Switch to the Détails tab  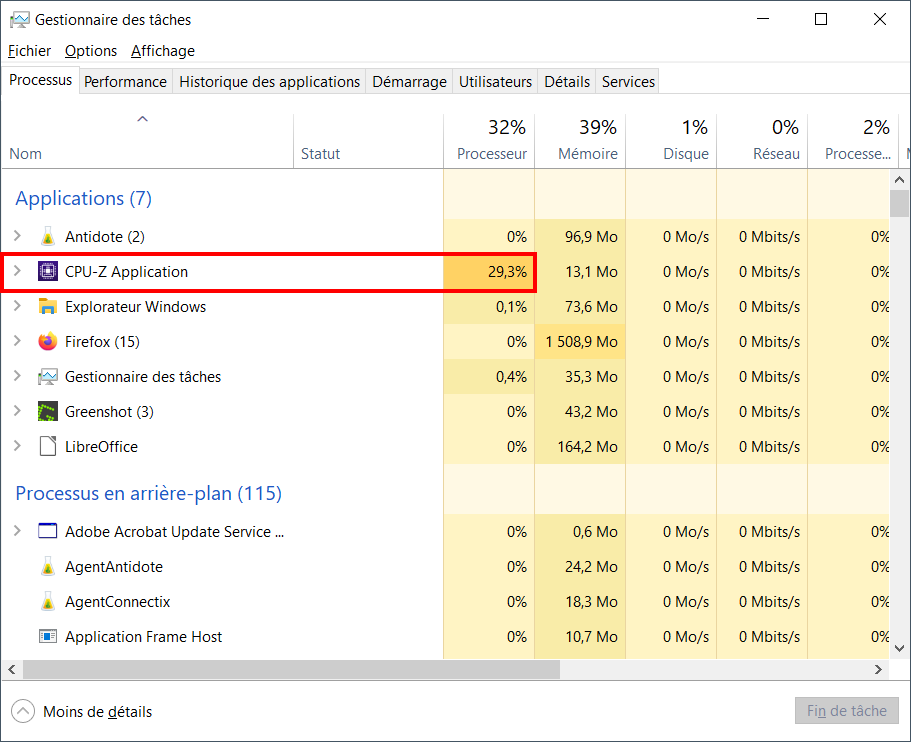click(x=567, y=82)
